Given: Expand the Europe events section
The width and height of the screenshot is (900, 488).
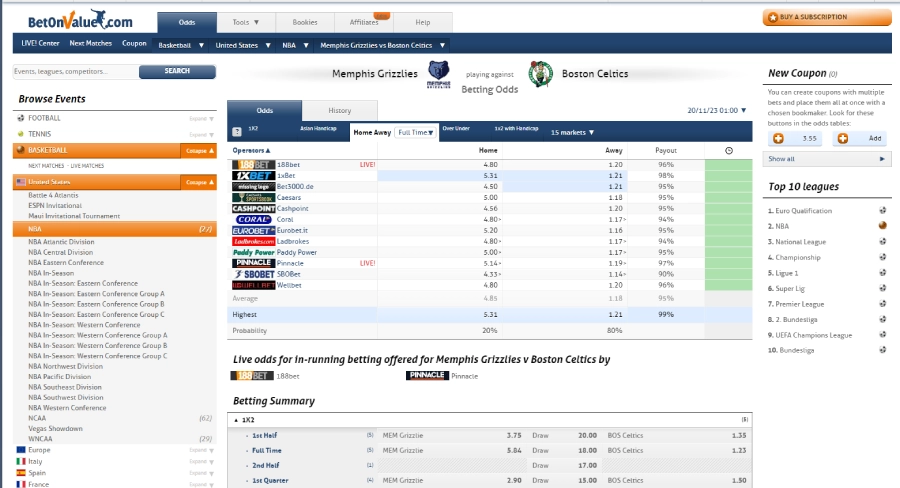Looking at the screenshot, I should [x=201, y=450].
